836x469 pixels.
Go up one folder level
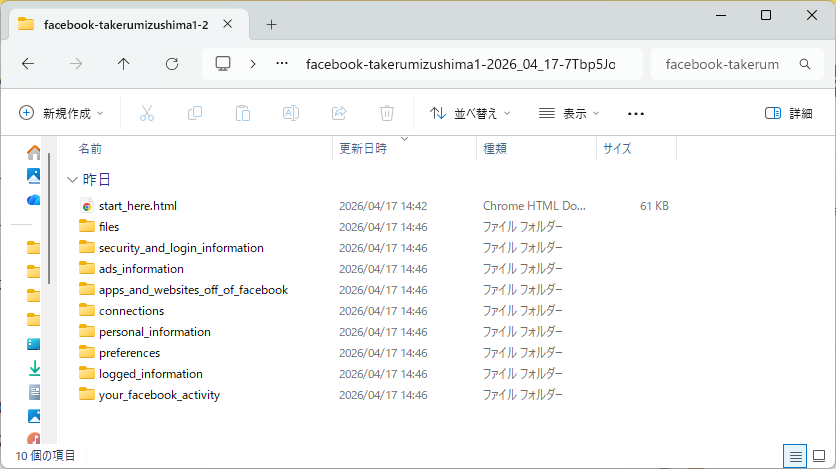tap(124, 64)
